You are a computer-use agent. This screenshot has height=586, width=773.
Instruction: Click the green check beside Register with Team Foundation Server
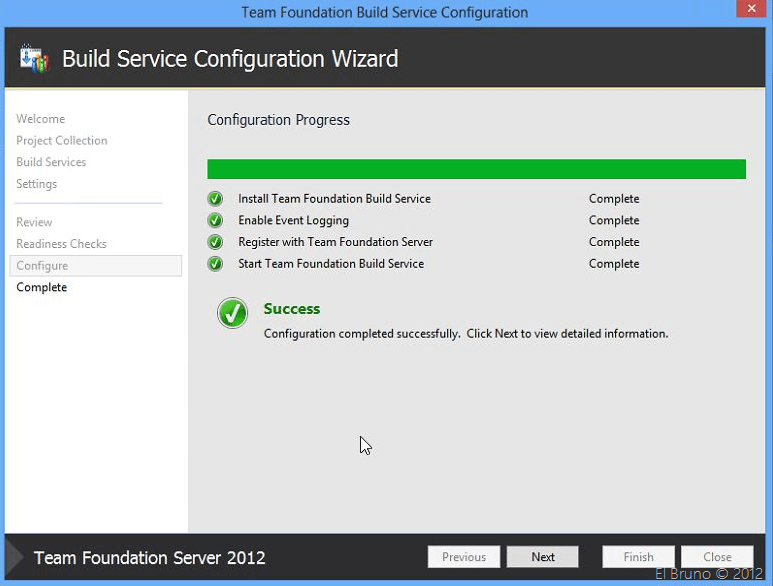(215, 243)
